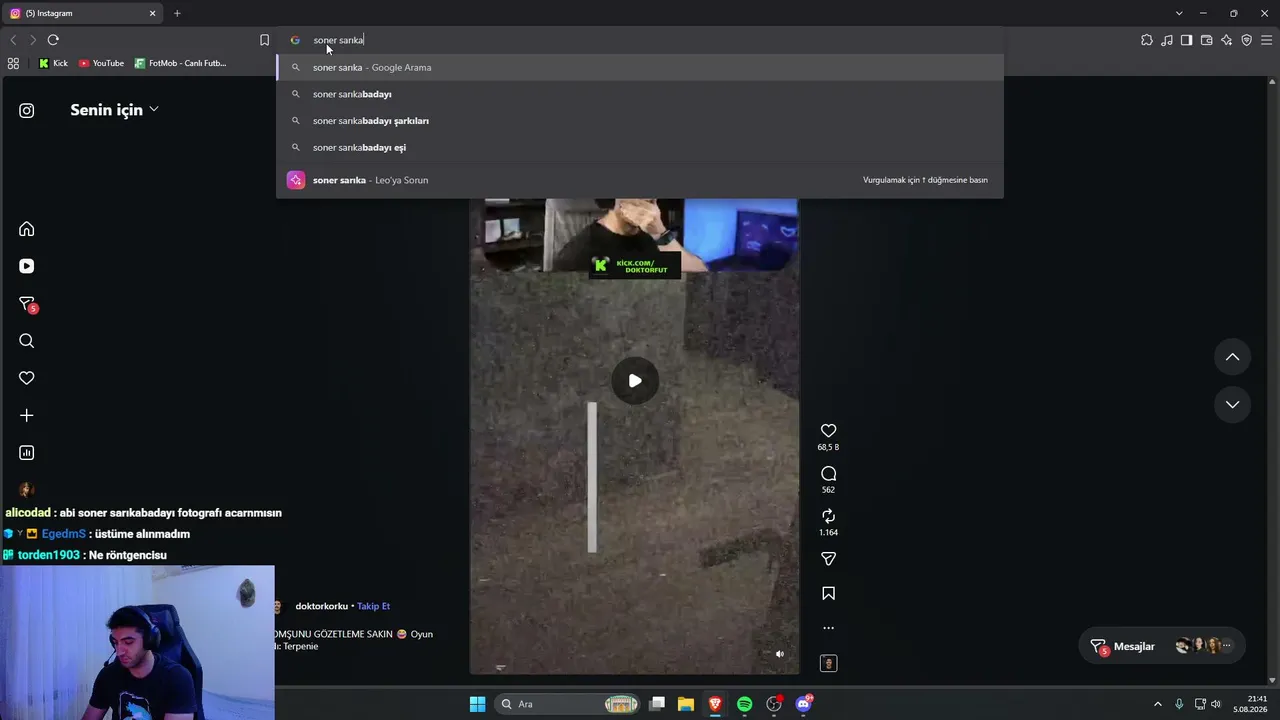Click into the address bar text field

pos(640,40)
